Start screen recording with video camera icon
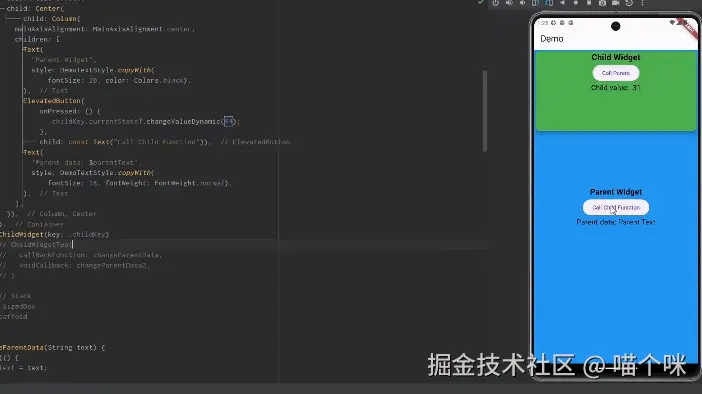The height and width of the screenshot is (394, 702). tap(616, 3)
